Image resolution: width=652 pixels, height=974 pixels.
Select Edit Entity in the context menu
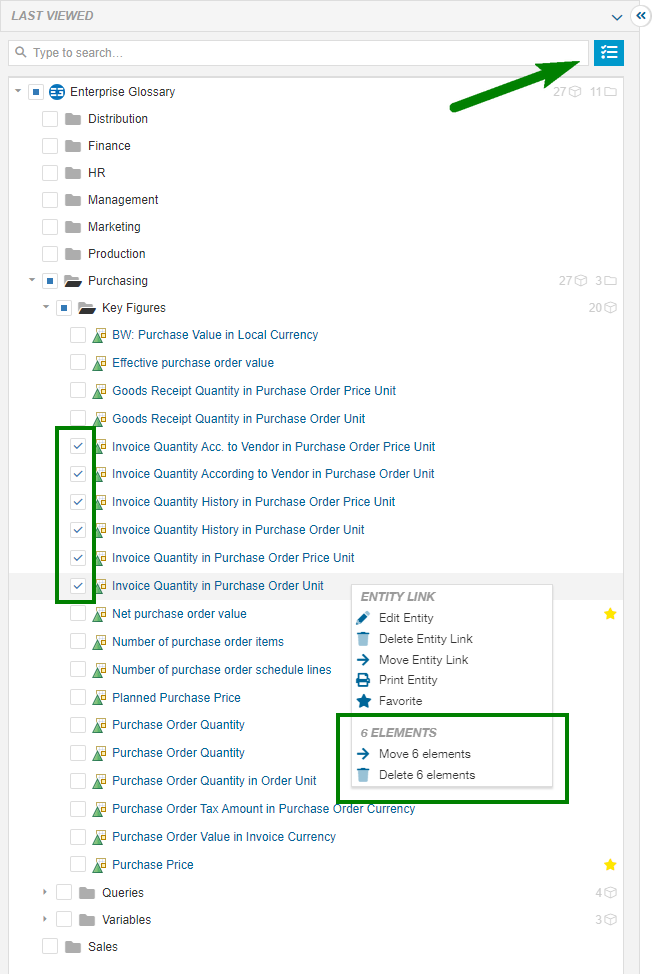pyautogui.click(x=406, y=618)
